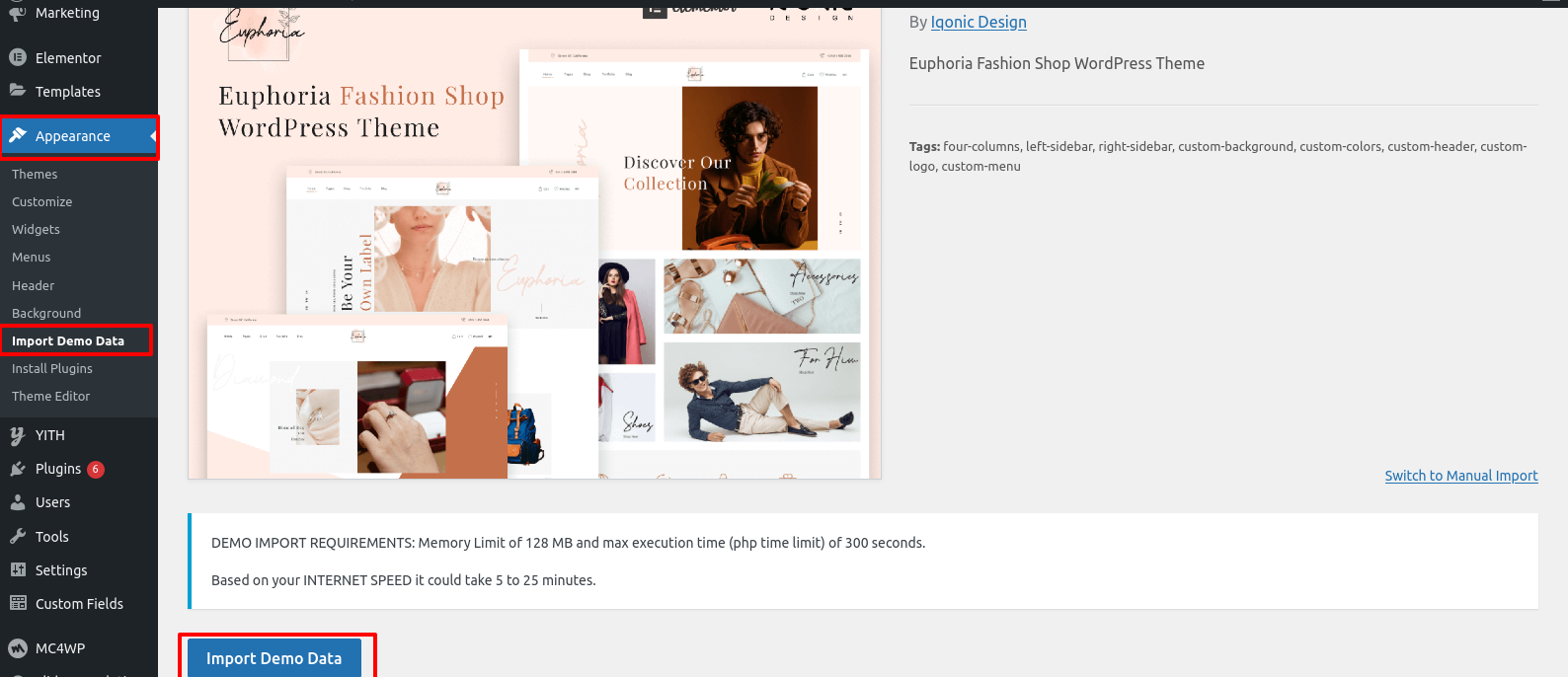Click the Elementor sidebar icon

[x=18, y=57]
